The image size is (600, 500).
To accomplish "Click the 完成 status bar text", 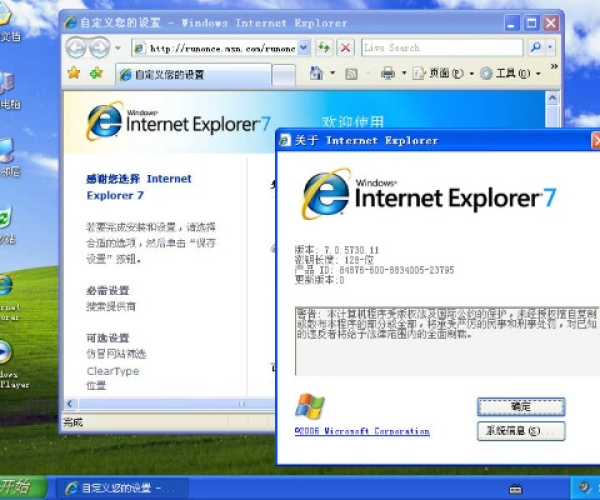I will coord(73,422).
